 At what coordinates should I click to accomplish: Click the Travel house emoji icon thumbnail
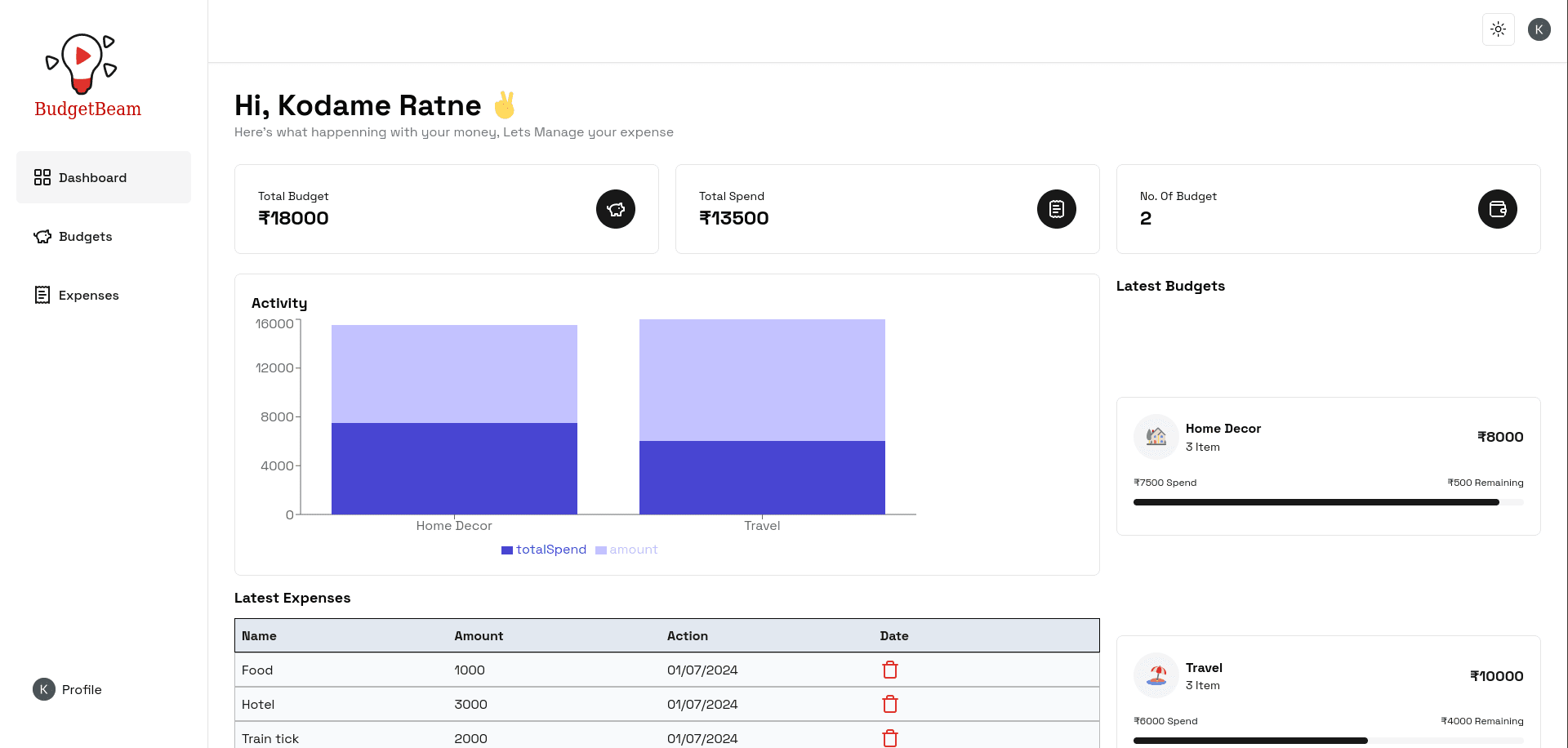click(x=1156, y=675)
